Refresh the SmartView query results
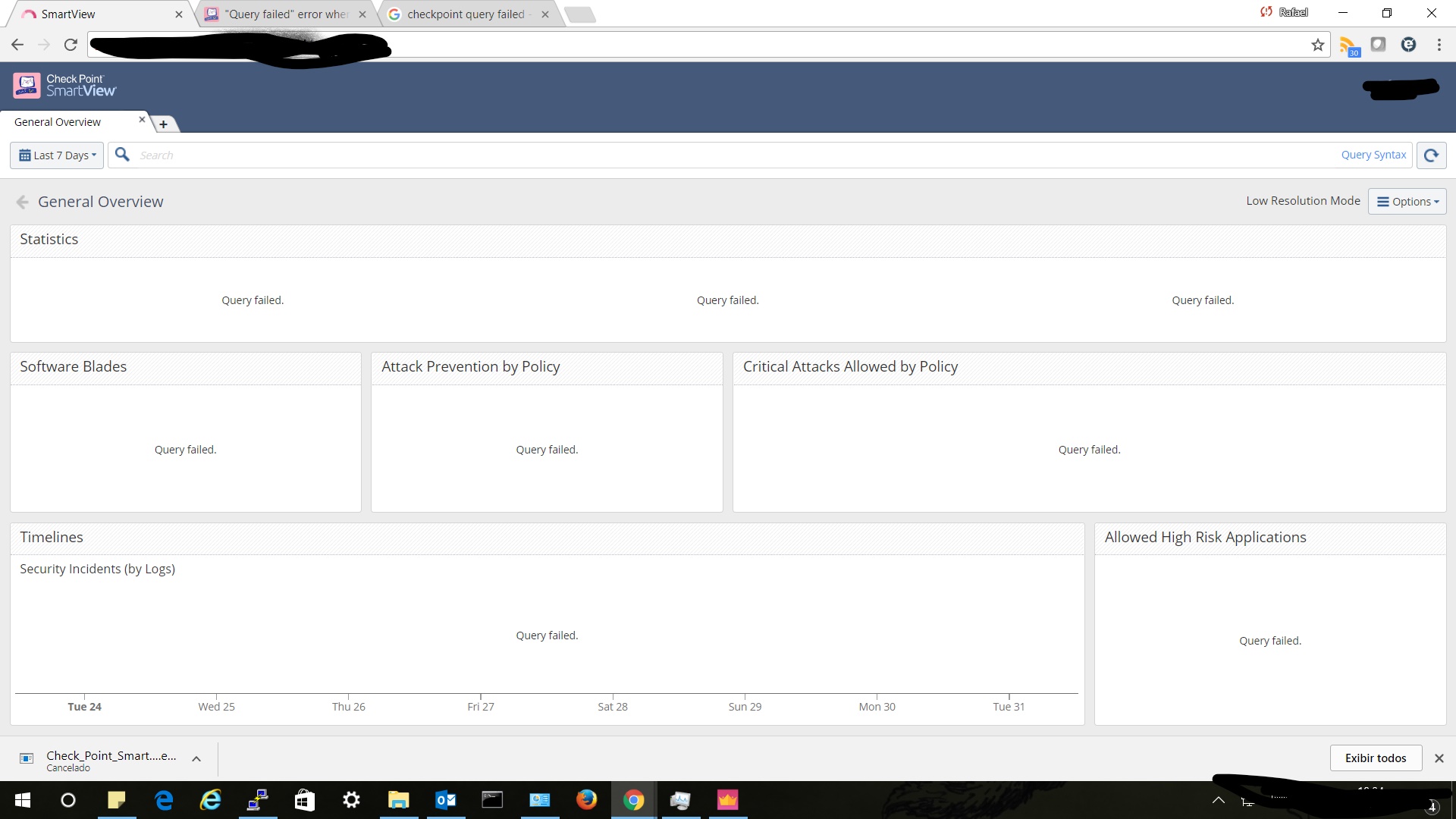Image resolution: width=1456 pixels, height=819 pixels. [1431, 155]
